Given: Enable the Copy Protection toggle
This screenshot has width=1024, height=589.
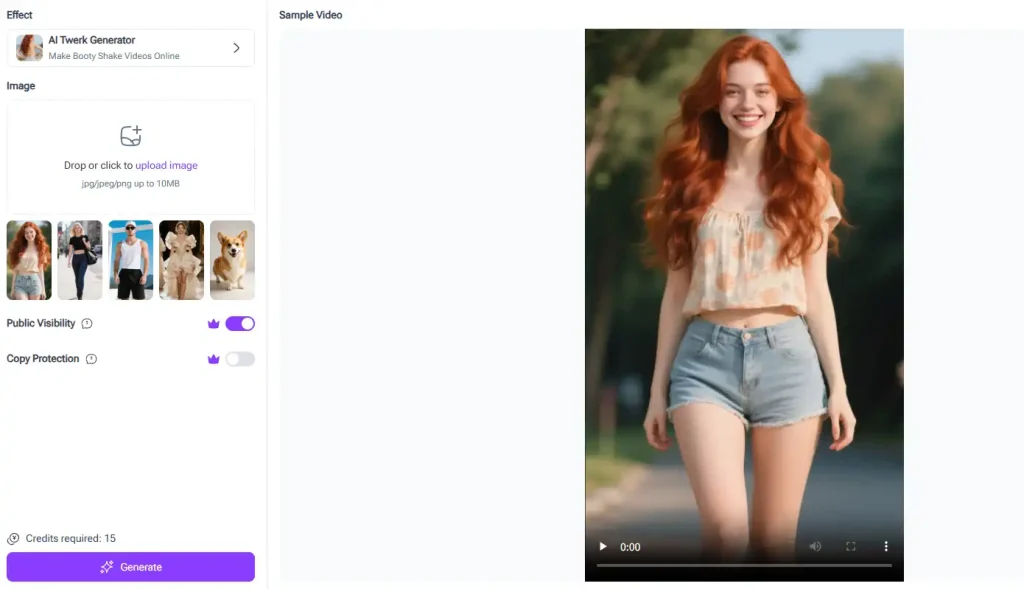Looking at the screenshot, I should click(x=238, y=358).
